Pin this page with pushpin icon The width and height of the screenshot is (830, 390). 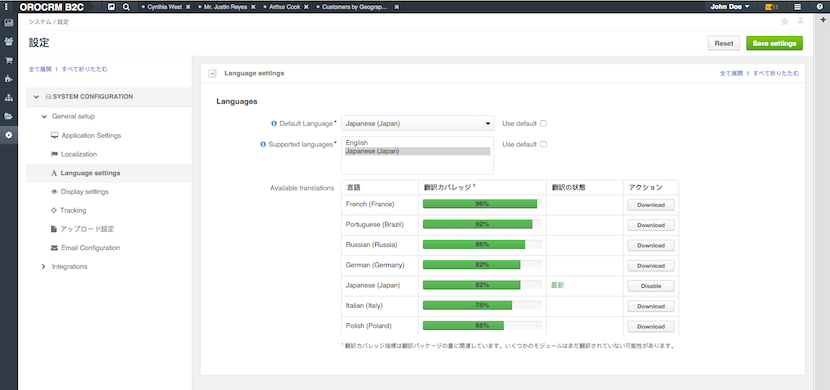pyautogui.click(x=800, y=21)
